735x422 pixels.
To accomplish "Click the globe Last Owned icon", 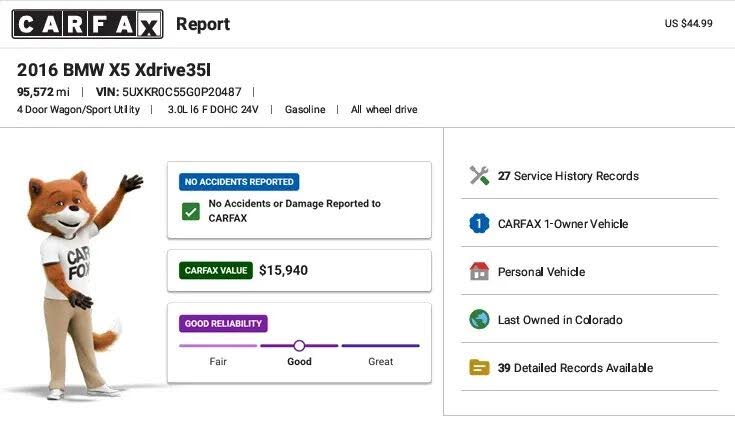I will 479,320.
